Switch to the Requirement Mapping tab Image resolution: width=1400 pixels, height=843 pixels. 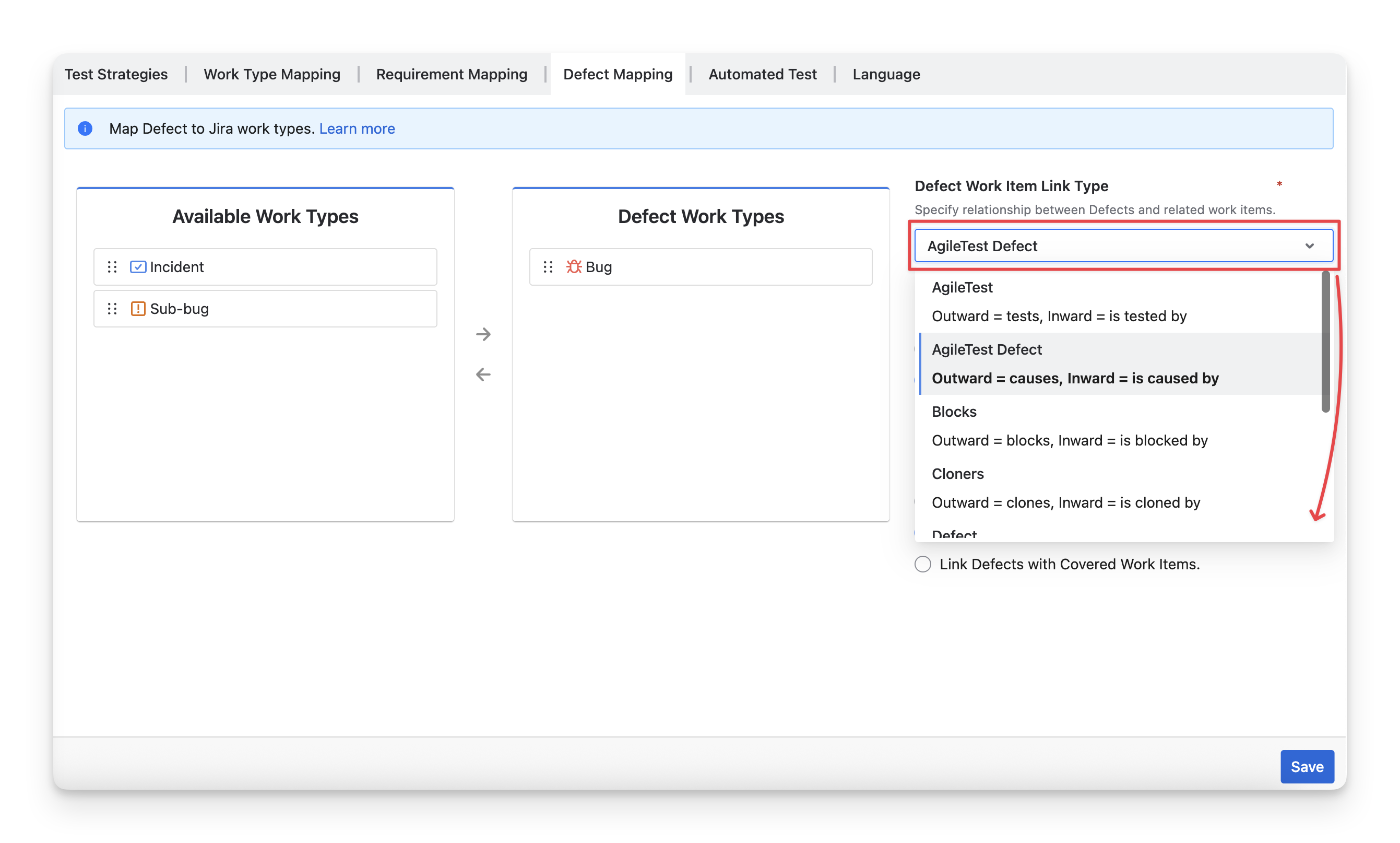452,74
